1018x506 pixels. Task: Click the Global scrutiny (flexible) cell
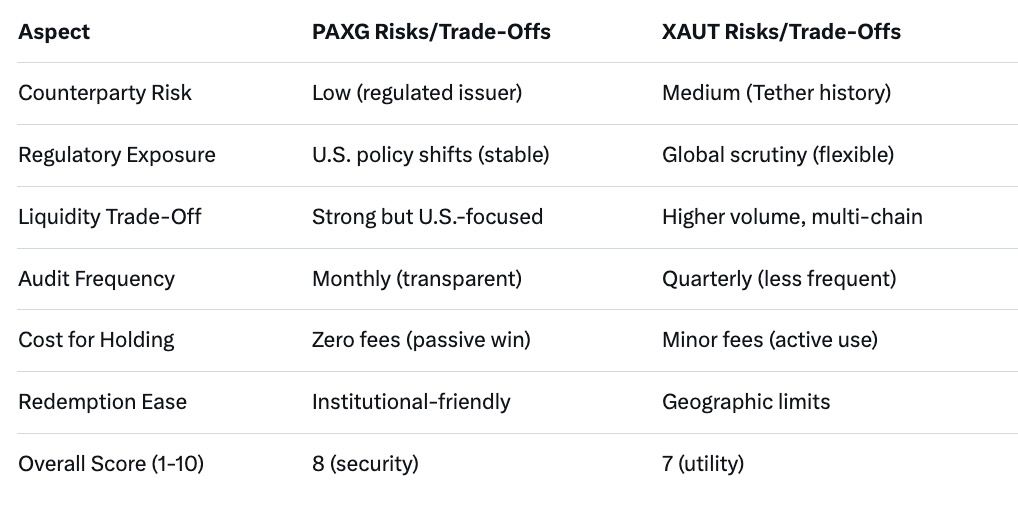point(777,155)
